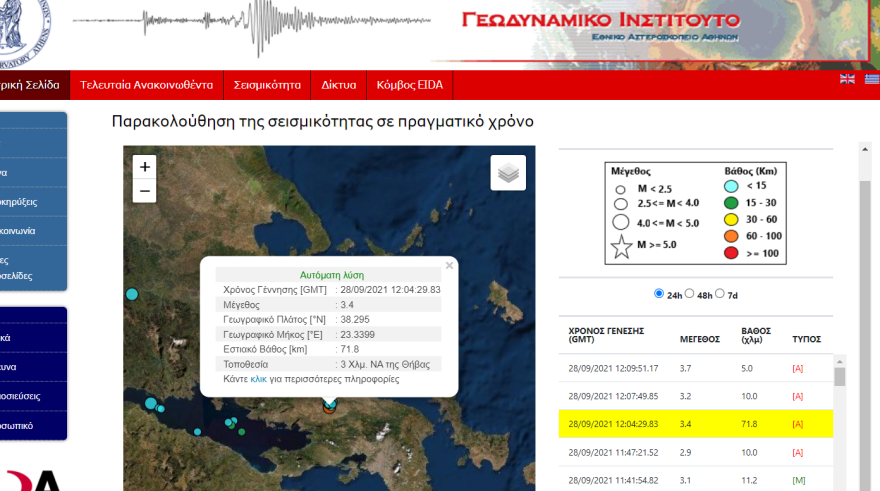Viewport: 880px width, 491px height.
Task: Select the highlighted 28/09/2021 12:04:29.83 row
Action: coord(696,424)
